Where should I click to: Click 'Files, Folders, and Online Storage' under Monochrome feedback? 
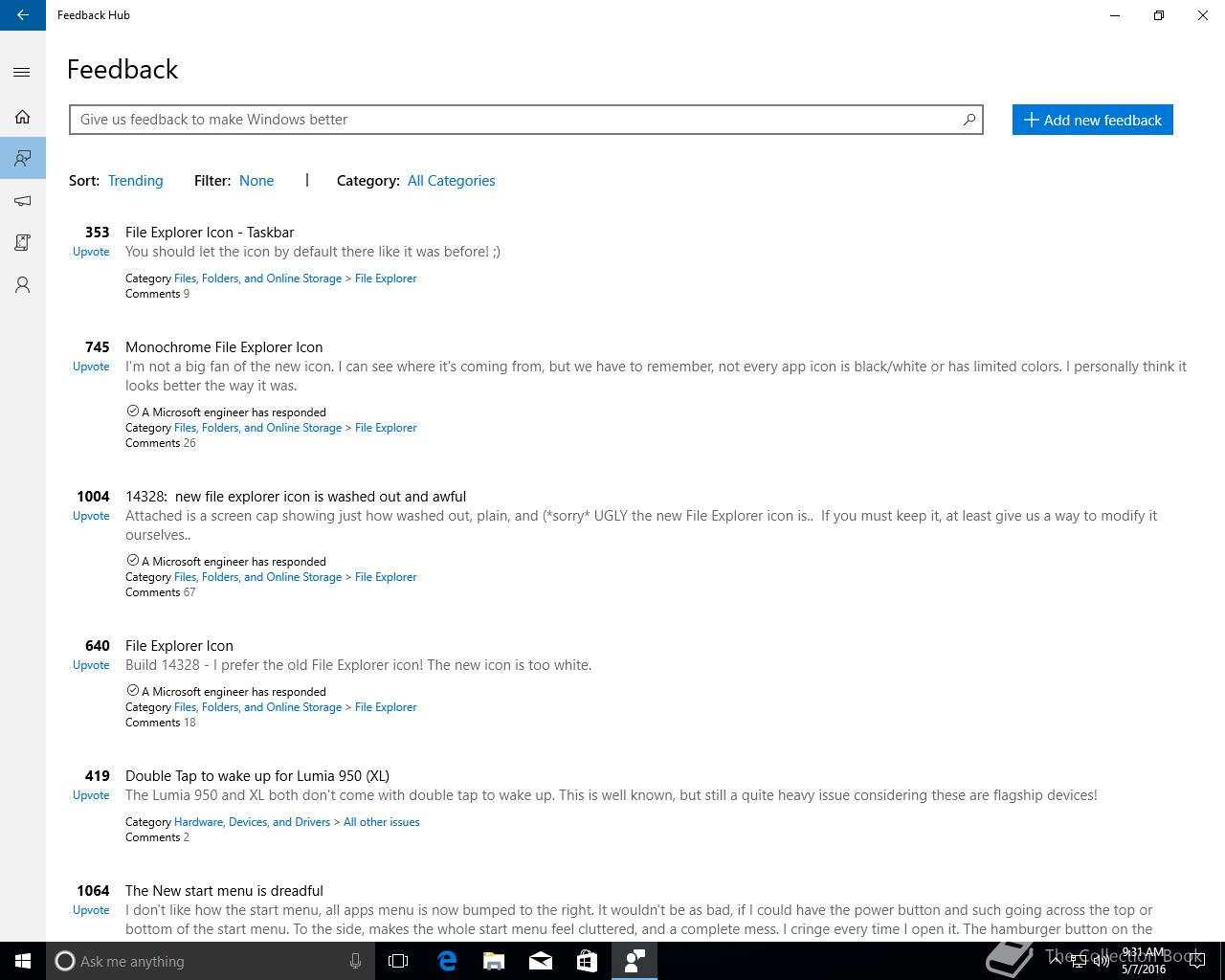tap(257, 428)
